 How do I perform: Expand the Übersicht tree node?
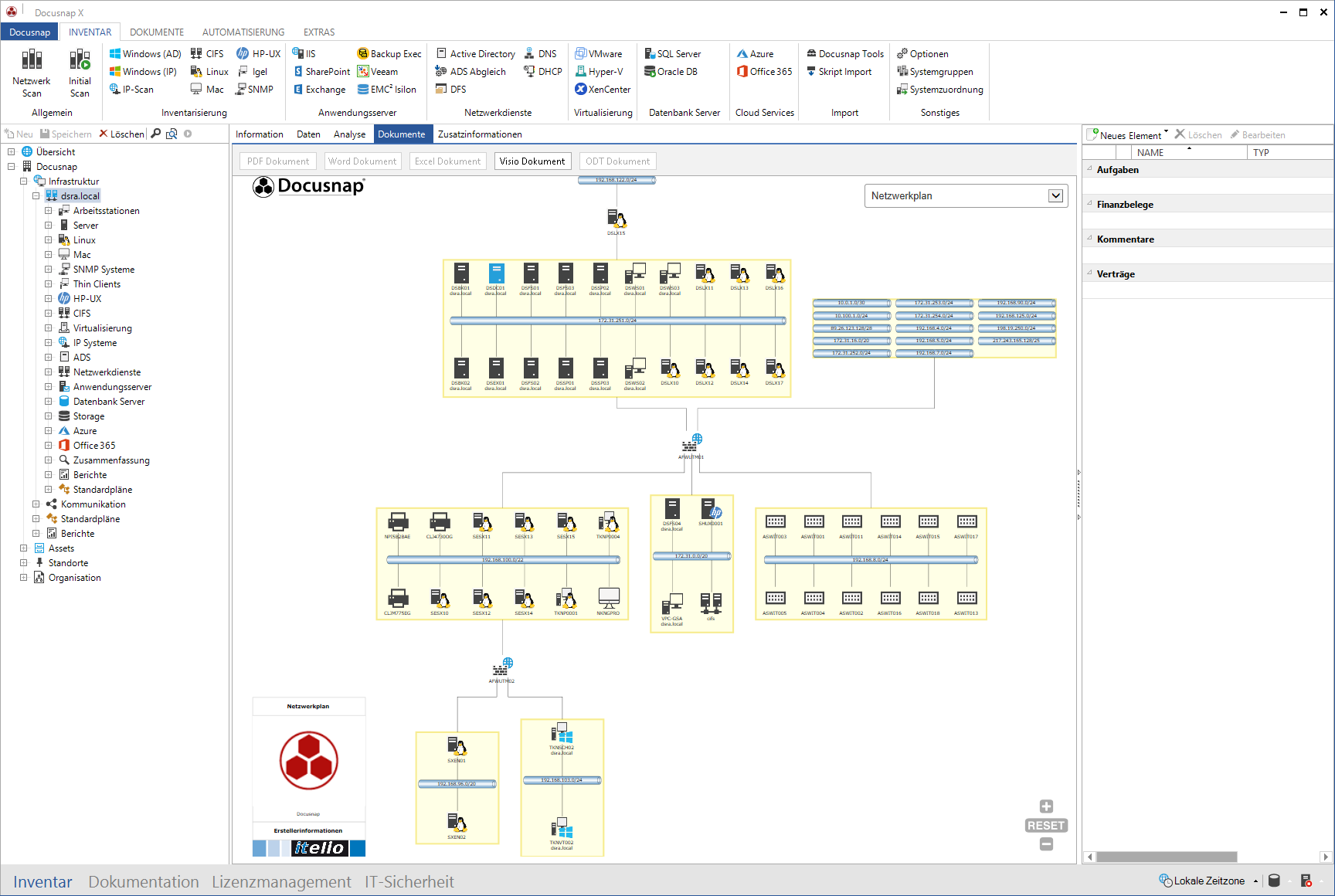pyautogui.click(x=12, y=151)
